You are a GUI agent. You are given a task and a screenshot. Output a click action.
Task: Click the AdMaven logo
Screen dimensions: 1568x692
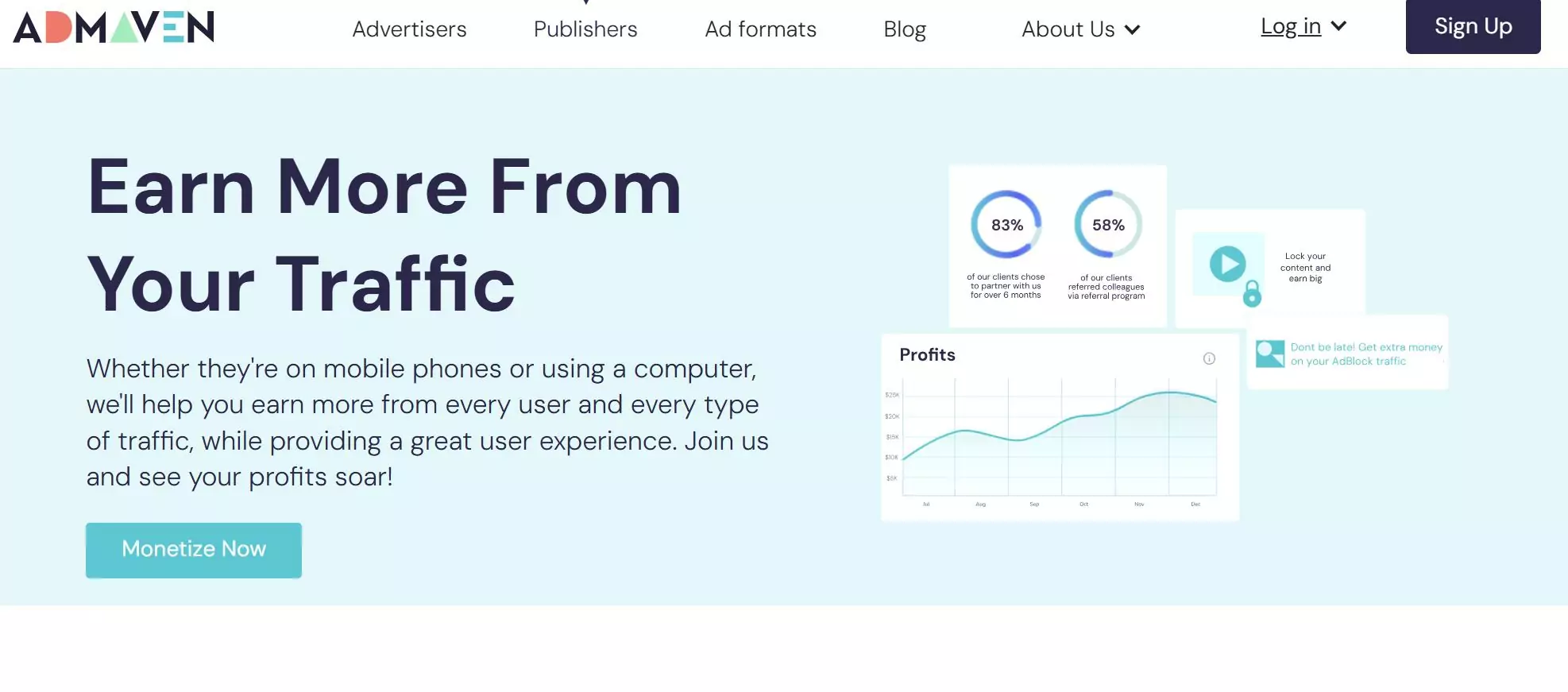(x=113, y=27)
